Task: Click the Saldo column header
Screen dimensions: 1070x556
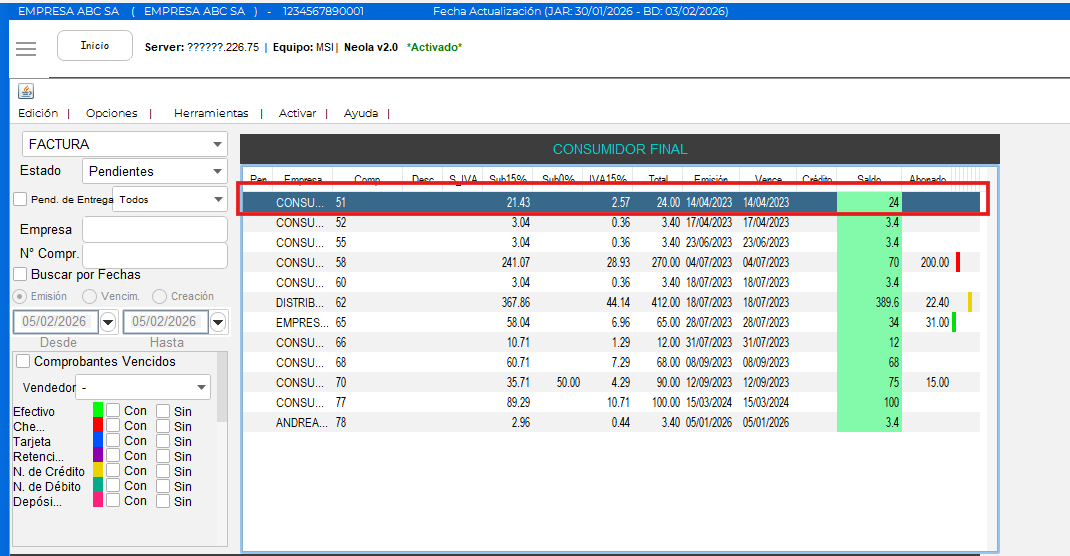Action: tap(869, 179)
